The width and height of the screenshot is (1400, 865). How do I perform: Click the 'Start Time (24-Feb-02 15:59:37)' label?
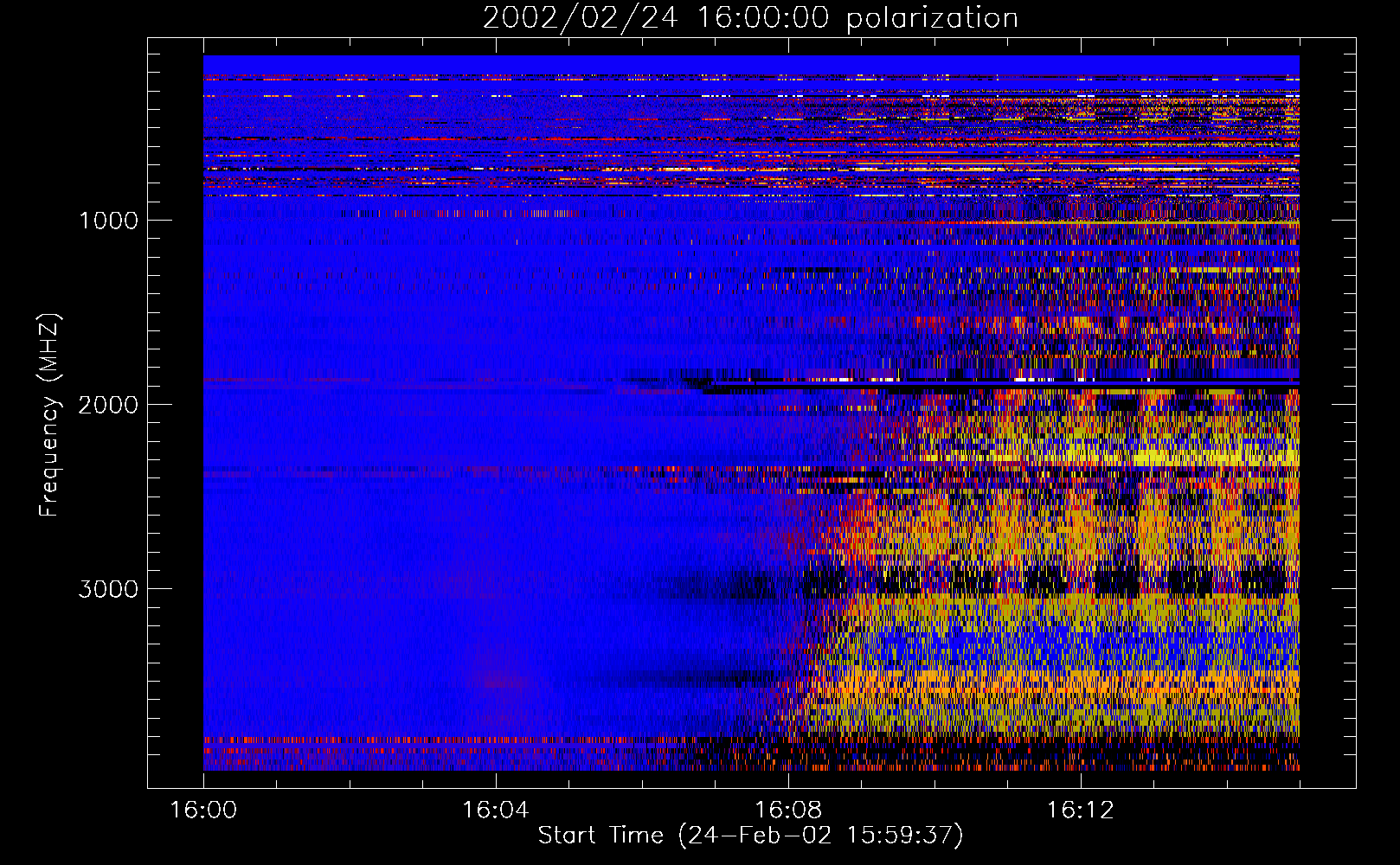click(750, 836)
